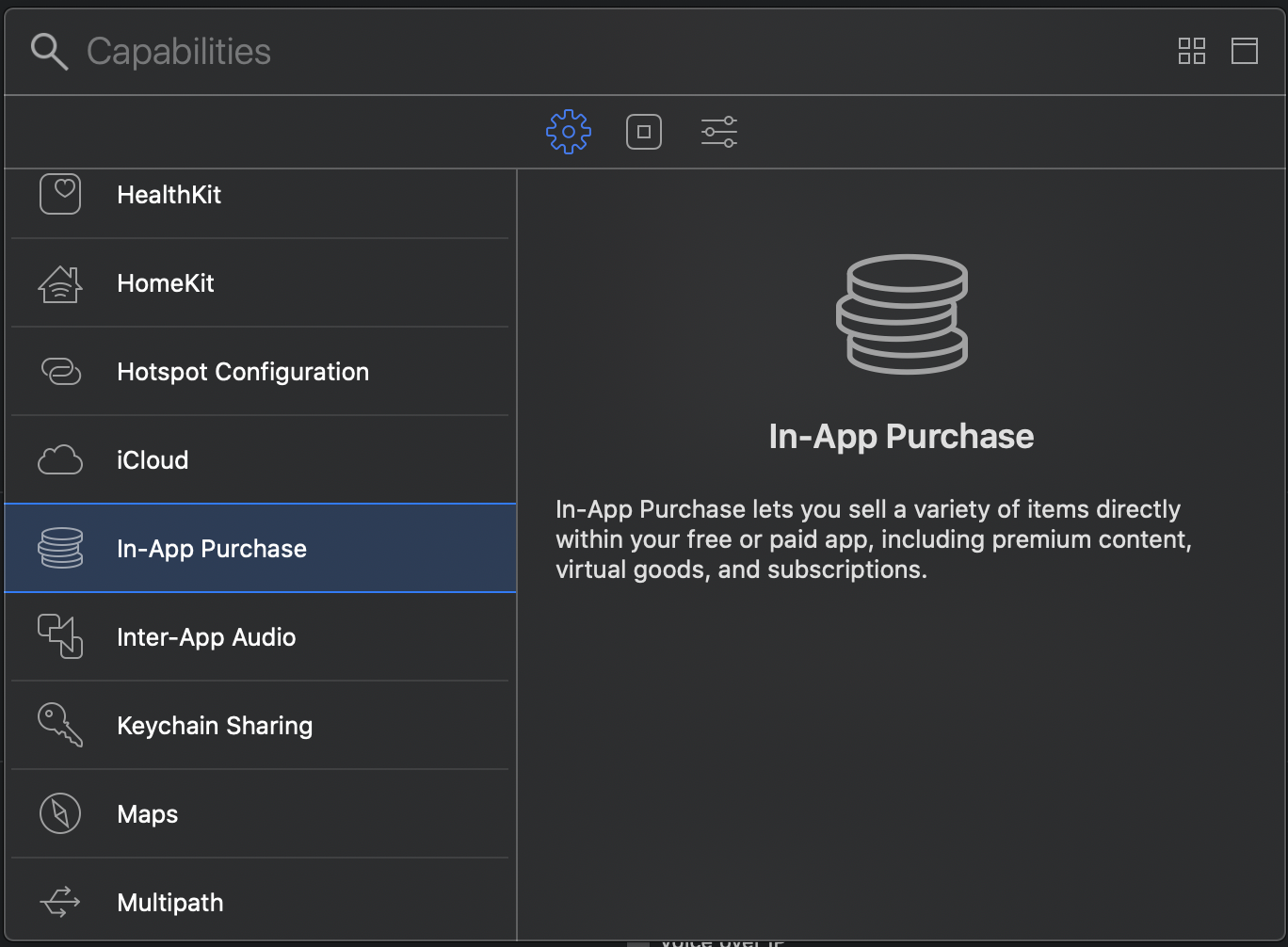Click the HealthKit heart icon

(x=60, y=194)
